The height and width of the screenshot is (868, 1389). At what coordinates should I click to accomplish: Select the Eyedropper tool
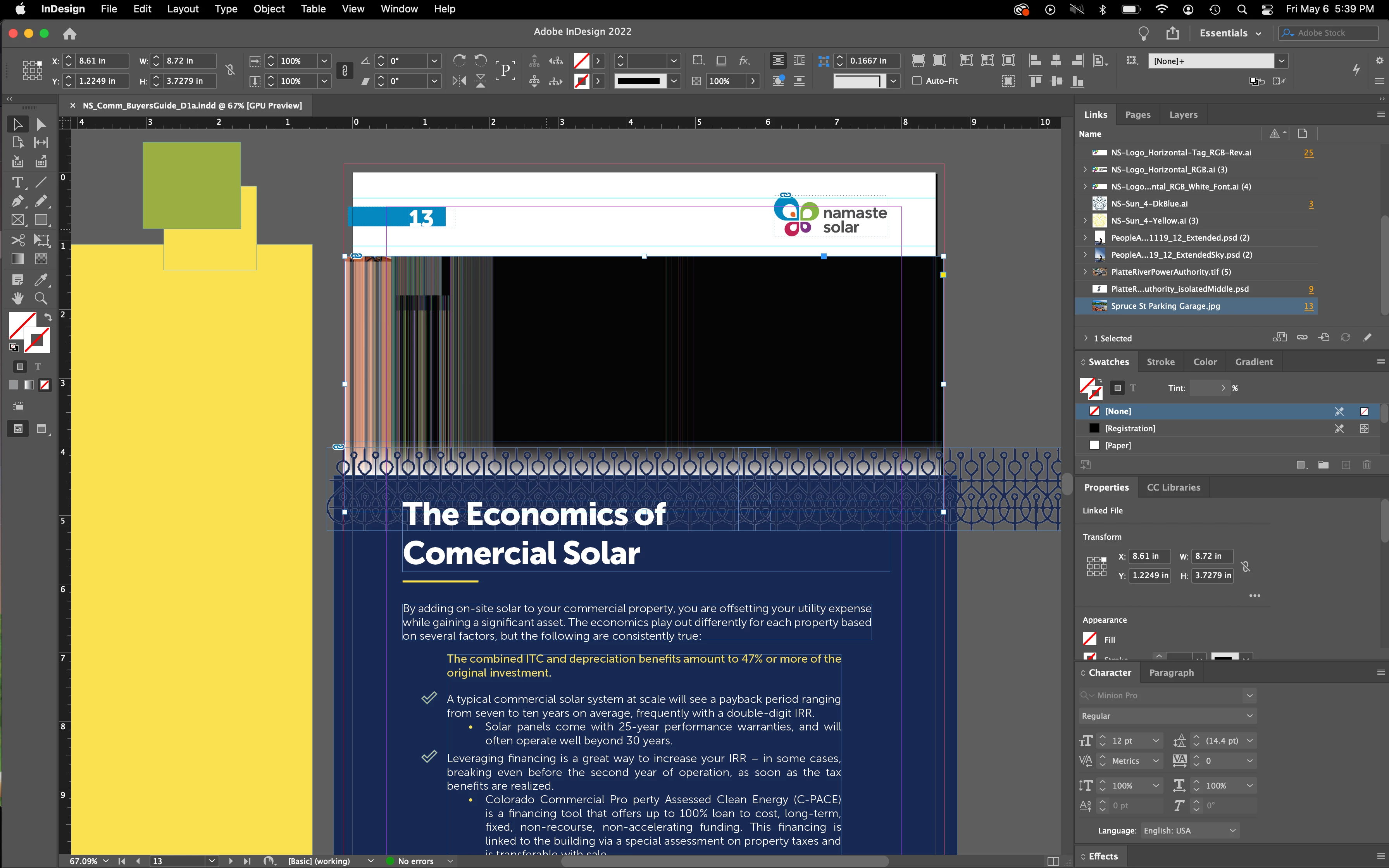pyautogui.click(x=41, y=279)
